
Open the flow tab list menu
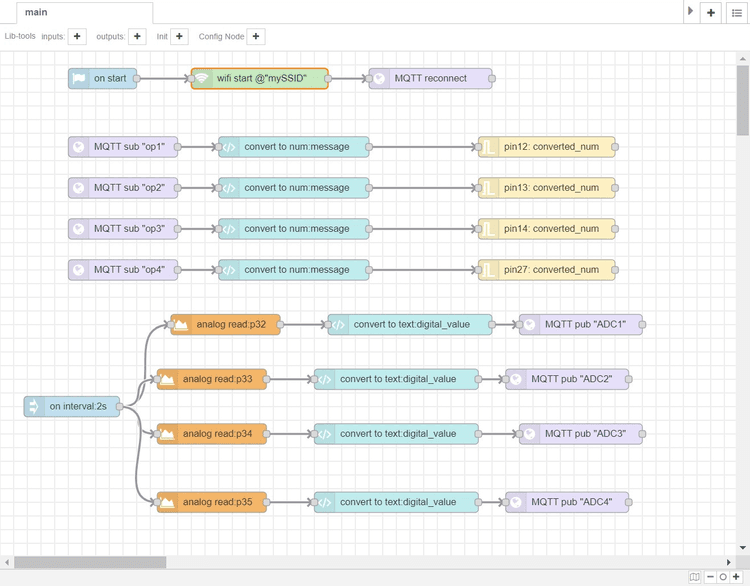click(736, 12)
